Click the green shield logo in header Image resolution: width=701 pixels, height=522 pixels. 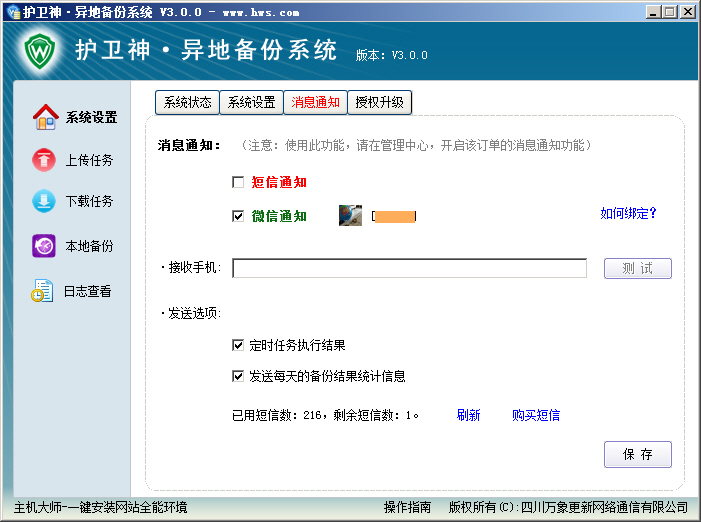click(x=39, y=49)
